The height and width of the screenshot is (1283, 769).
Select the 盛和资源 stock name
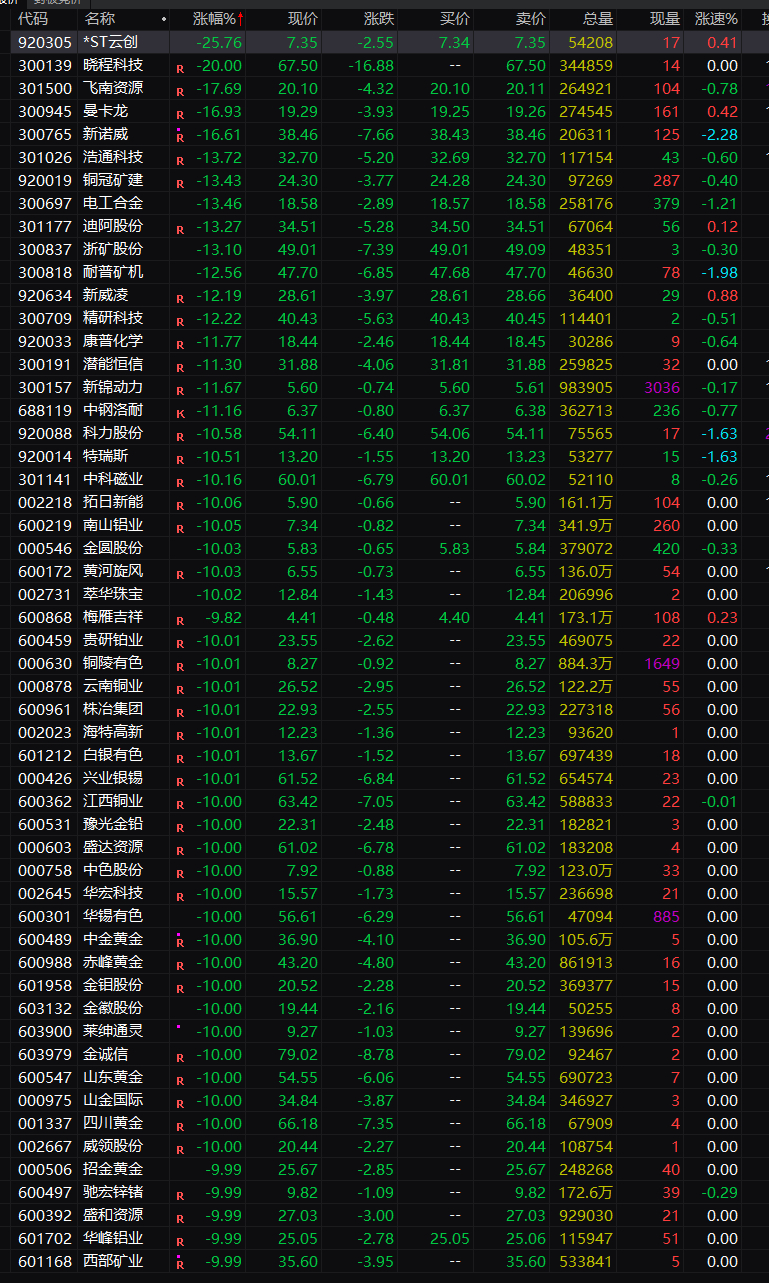113,1215
